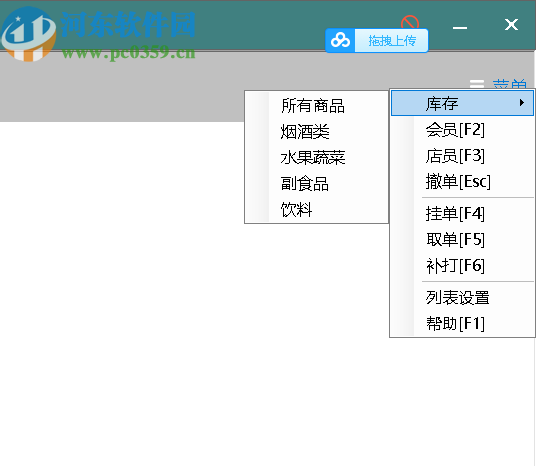Click the Baidu cloud icon

point(340,41)
